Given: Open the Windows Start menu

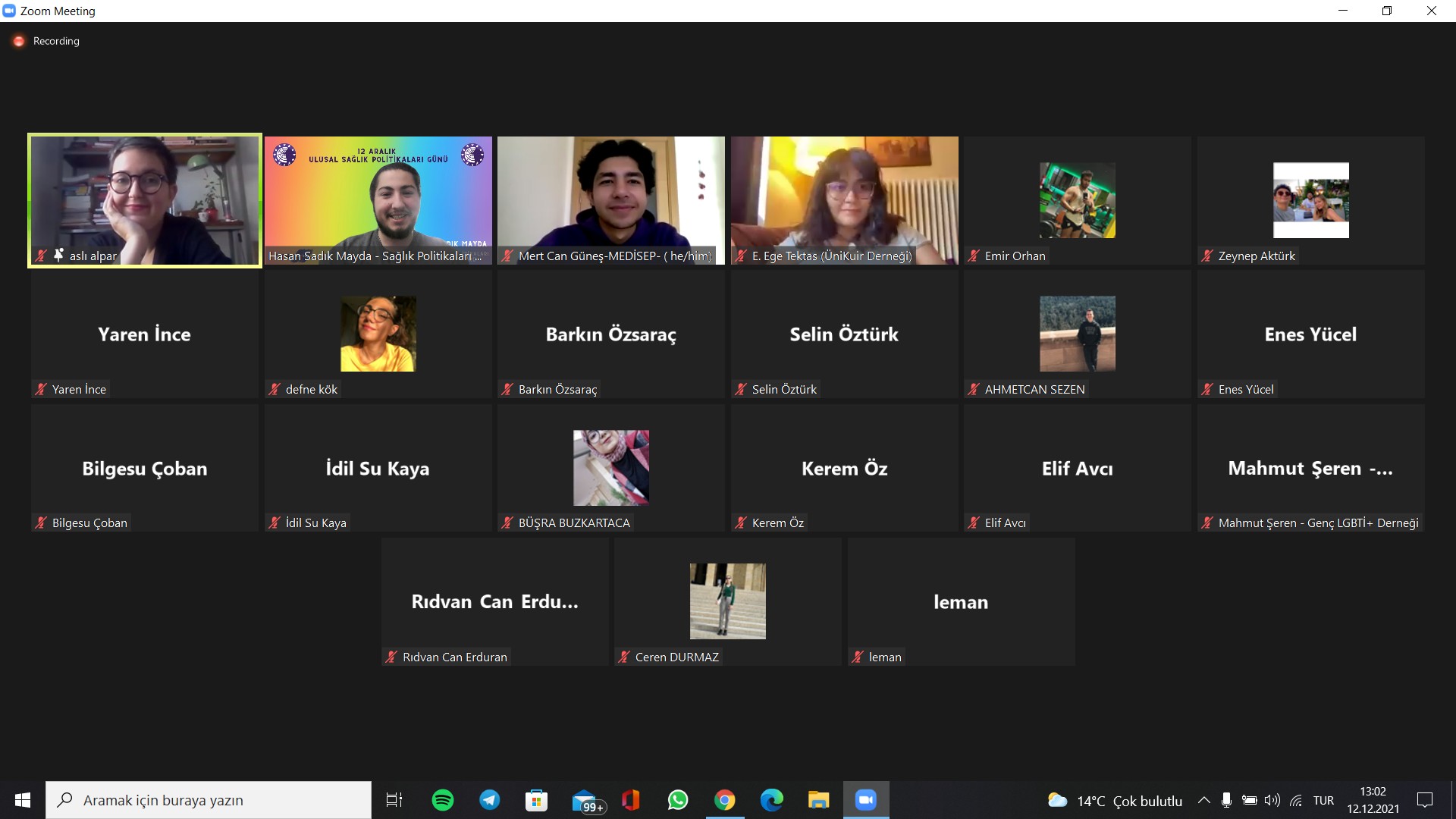Looking at the screenshot, I should pos(23,800).
